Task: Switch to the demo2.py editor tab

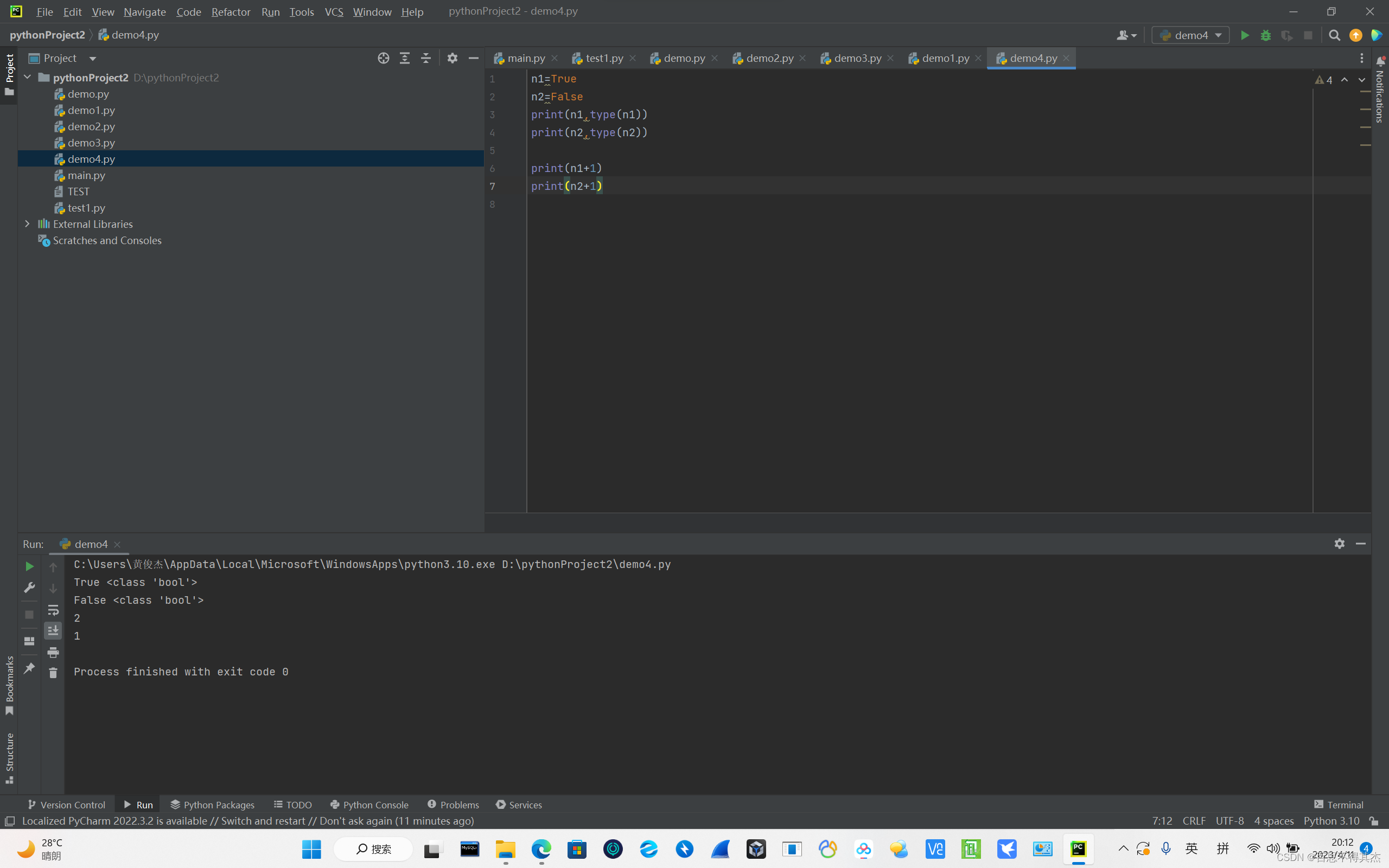Action: tap(769, 58)
